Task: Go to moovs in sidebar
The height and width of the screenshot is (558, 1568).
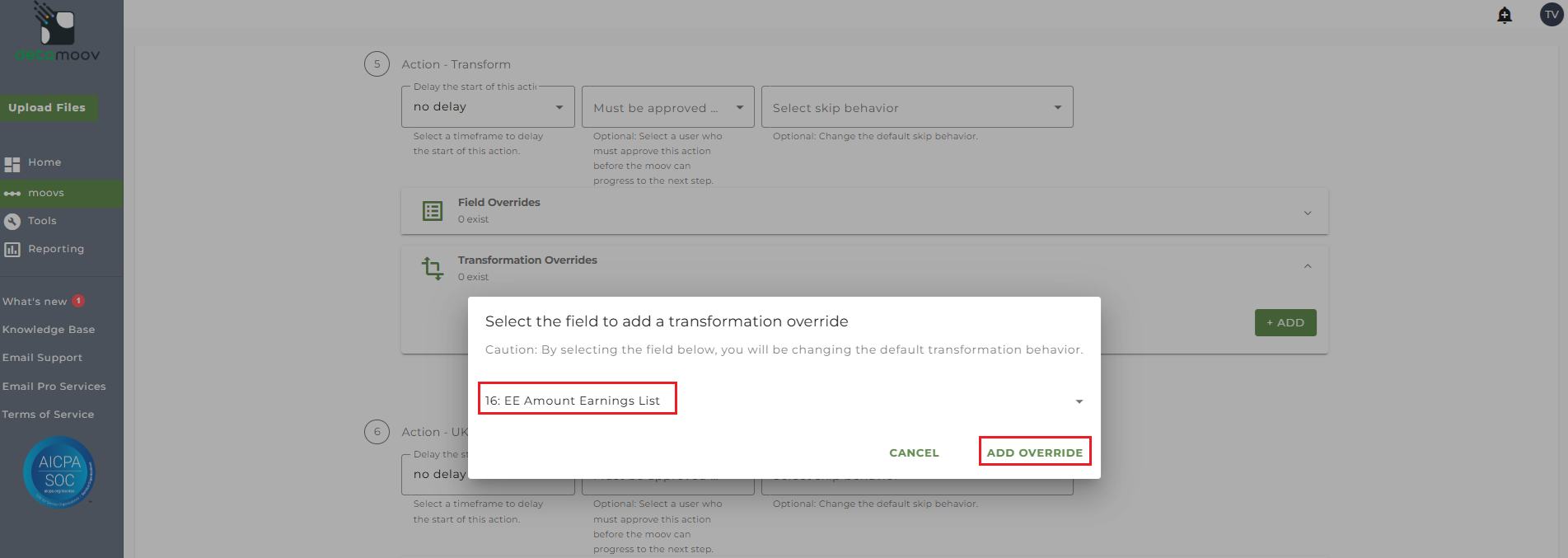Action: point(45,193)
